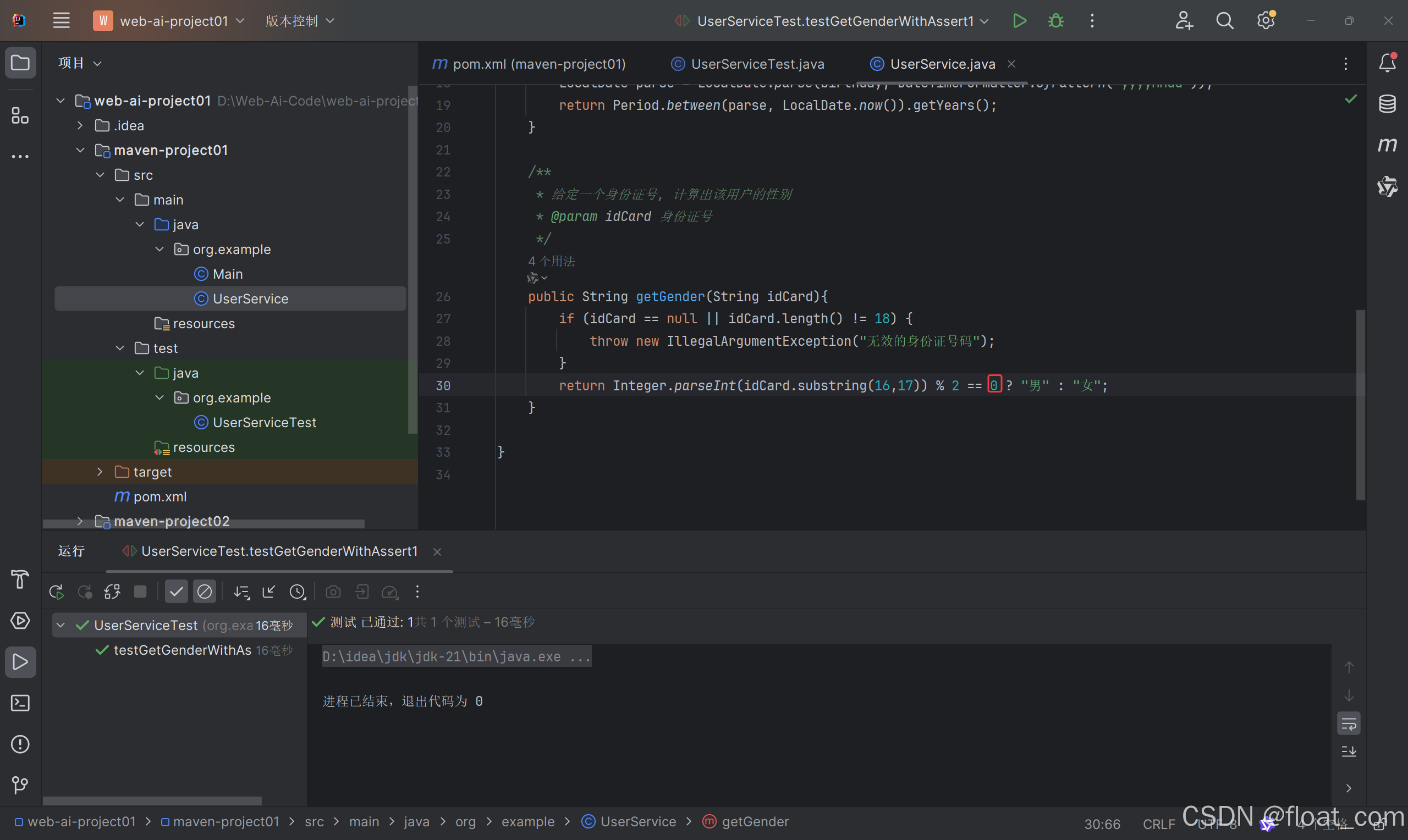
Task: Toggle show ignored tests filter
Action: (205, 592)
